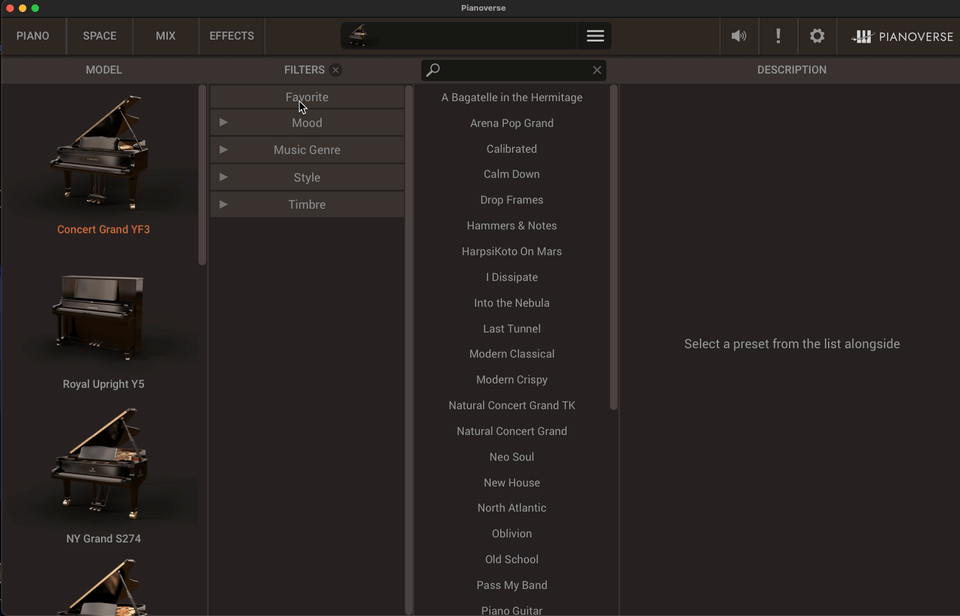Click the speaker volume icon
The image size is (960, 616).
[738, 36]
